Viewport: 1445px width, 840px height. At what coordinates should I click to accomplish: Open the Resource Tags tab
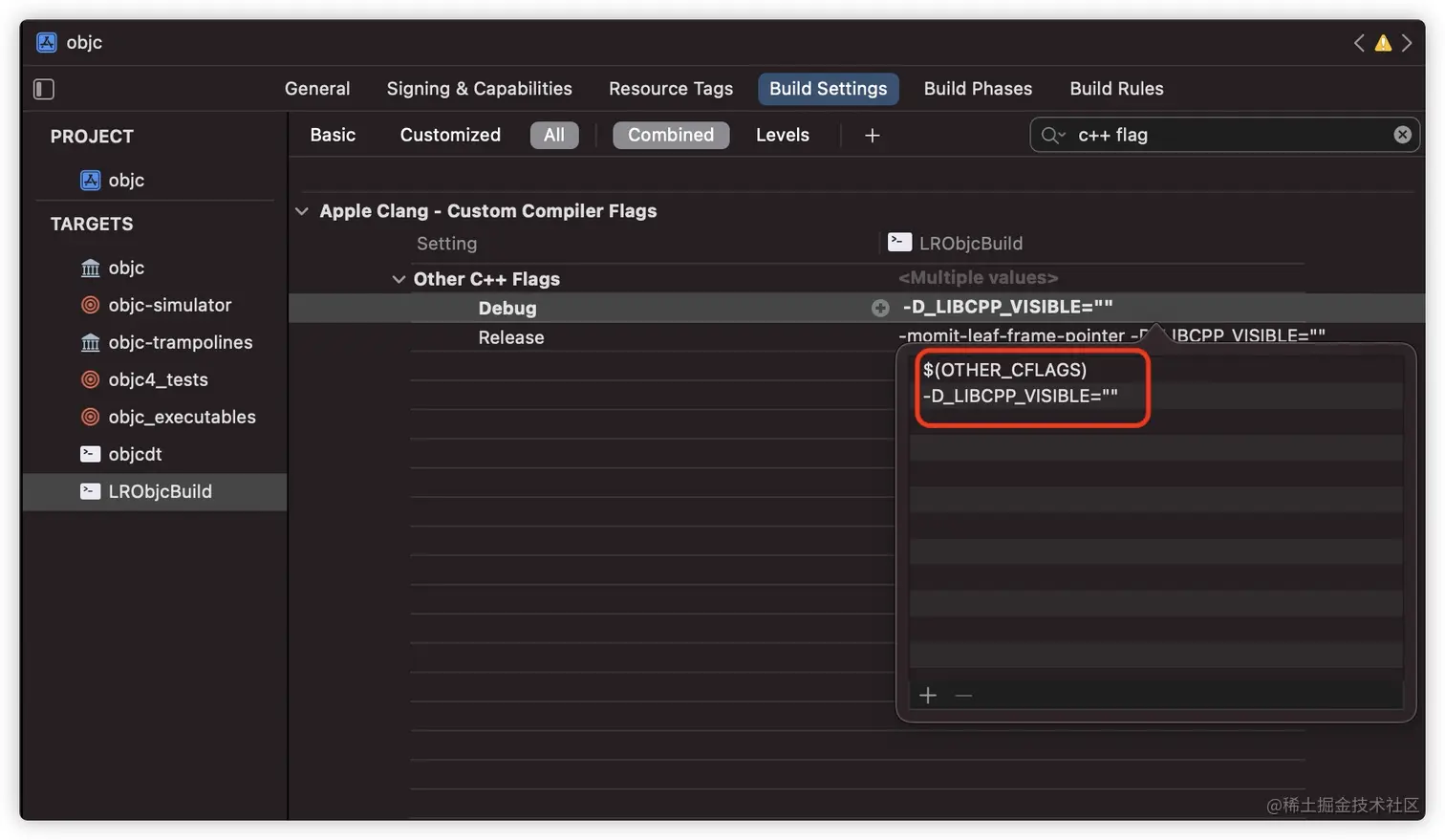pos(671,88)
